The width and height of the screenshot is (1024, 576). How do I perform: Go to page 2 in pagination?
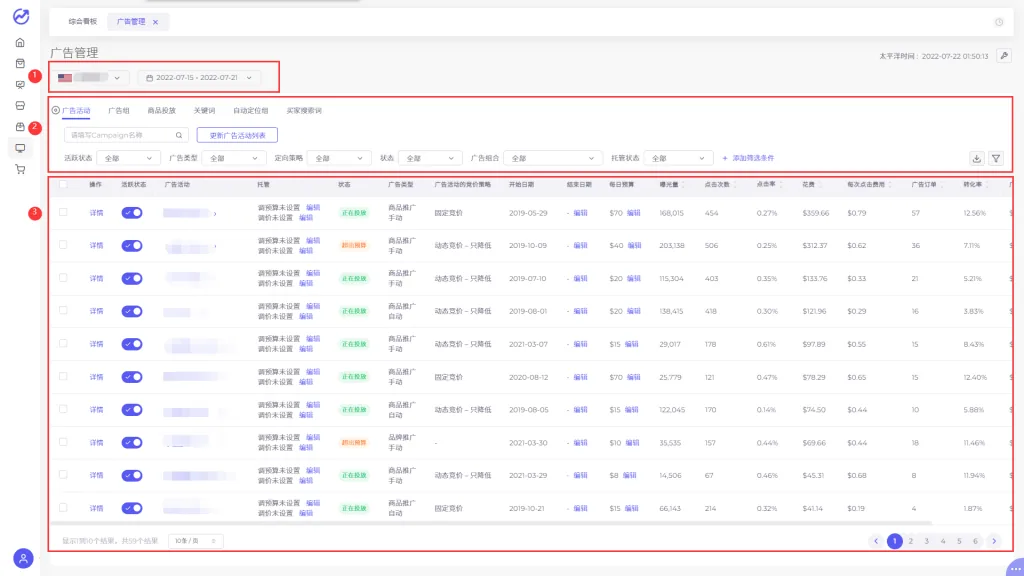(x=910, y=541)
